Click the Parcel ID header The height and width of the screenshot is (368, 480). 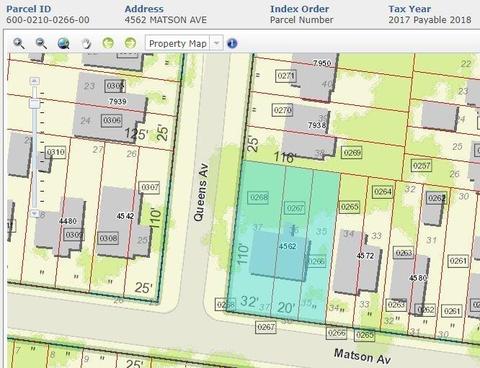pos(29,9)
